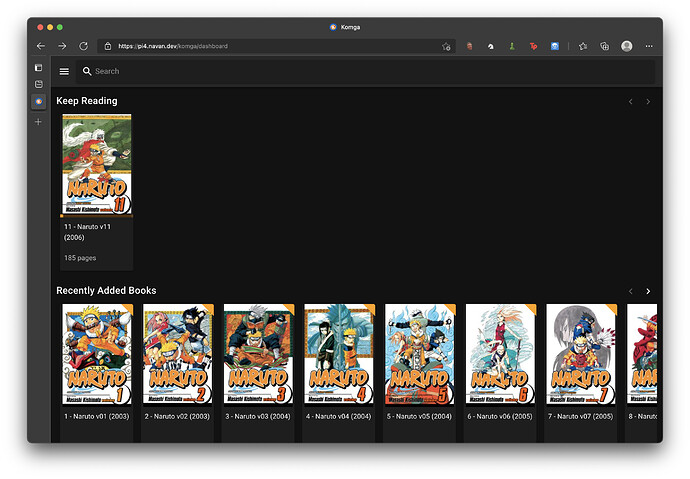Image resolution: width=690 pixels, height=479 pixels.
Task: Reload the Komga dashboard page
Action: click(x=83, y=46)
